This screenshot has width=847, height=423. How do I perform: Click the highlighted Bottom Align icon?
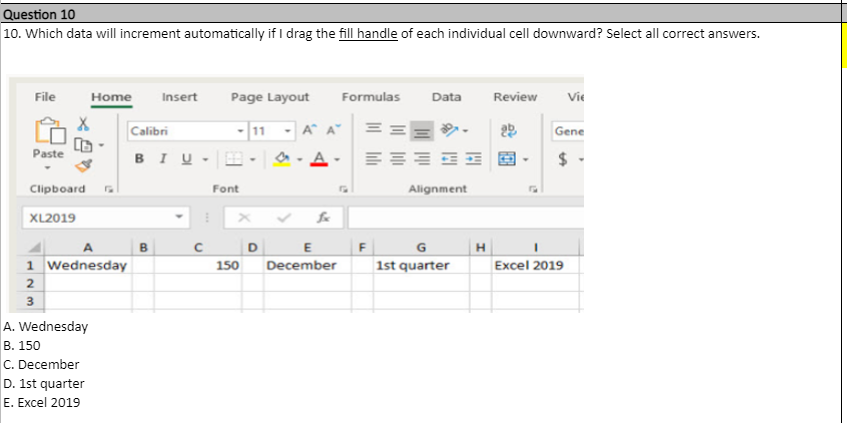coord(422,131)
